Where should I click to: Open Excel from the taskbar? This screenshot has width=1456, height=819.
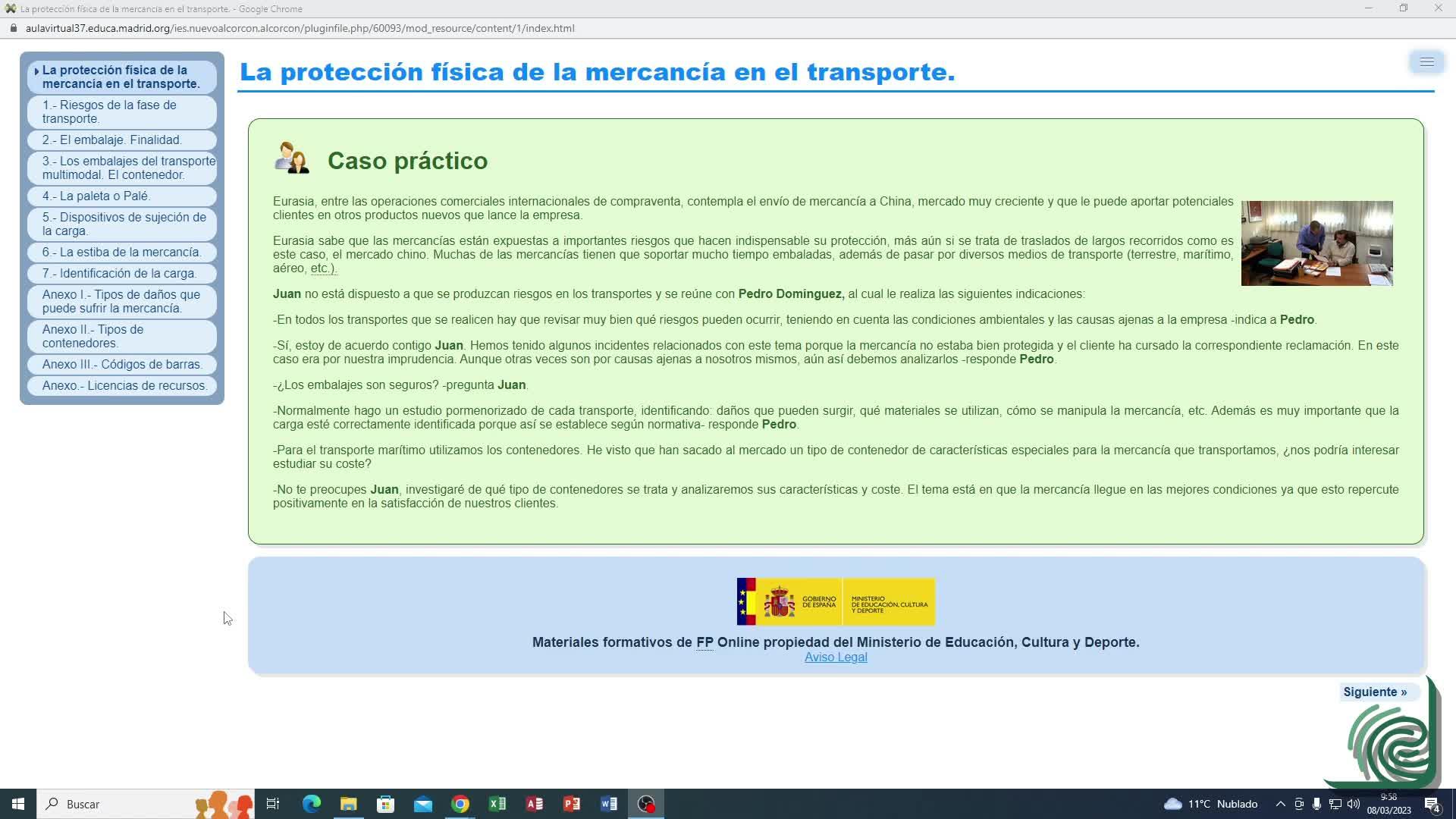coord(497,804)
